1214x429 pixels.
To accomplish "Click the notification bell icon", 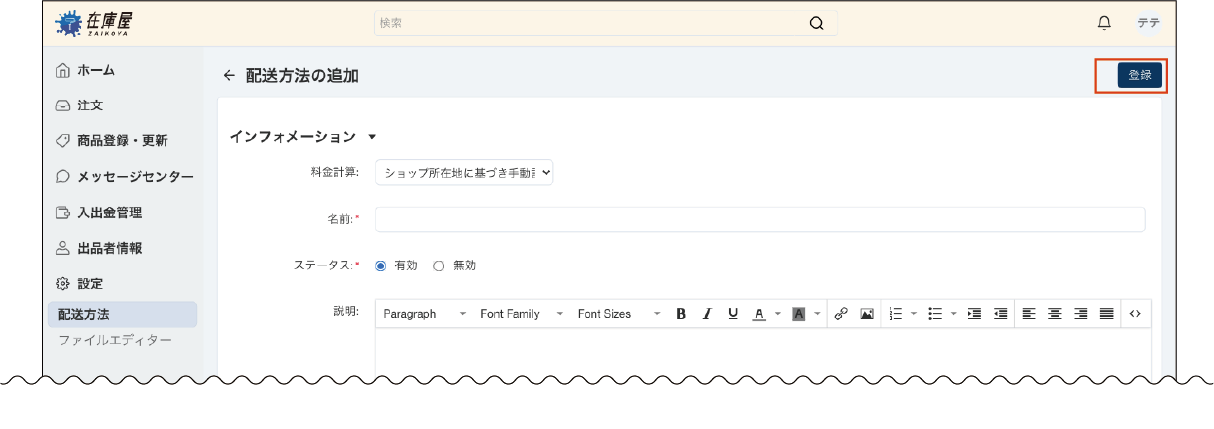I will [1104, 23].
